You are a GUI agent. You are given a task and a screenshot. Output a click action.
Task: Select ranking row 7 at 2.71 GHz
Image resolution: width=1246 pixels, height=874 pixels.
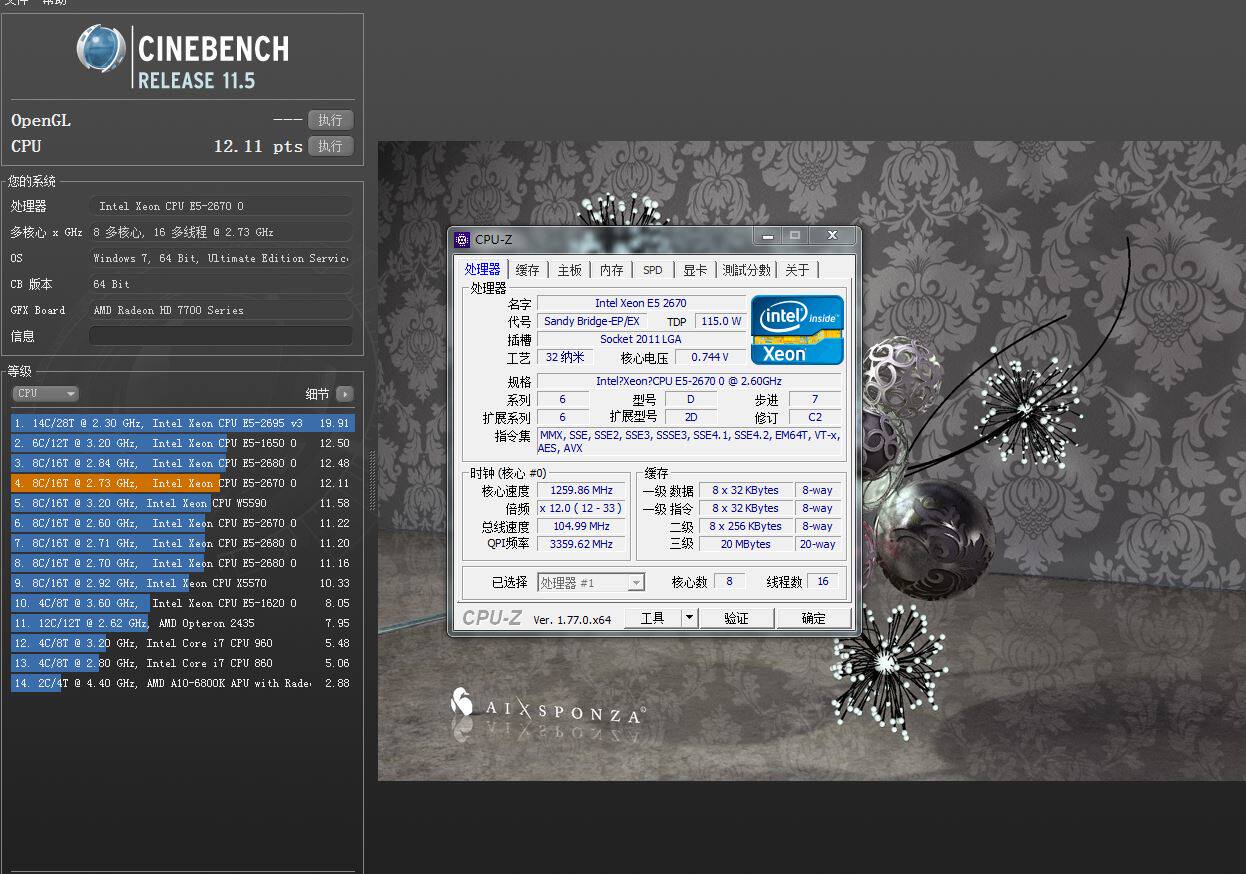[x=182, y=543]
